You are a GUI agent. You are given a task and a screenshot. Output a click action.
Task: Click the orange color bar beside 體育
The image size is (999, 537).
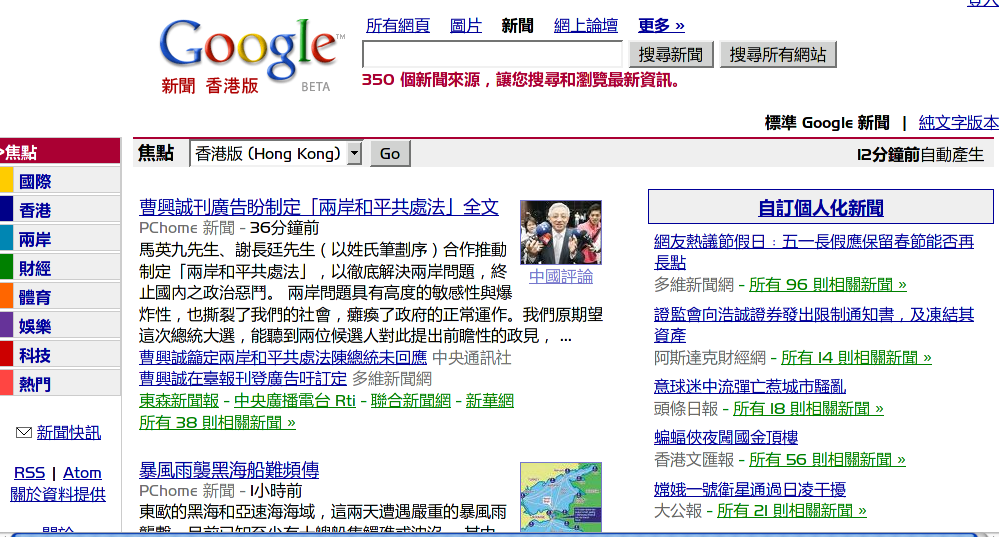[6, 296]
